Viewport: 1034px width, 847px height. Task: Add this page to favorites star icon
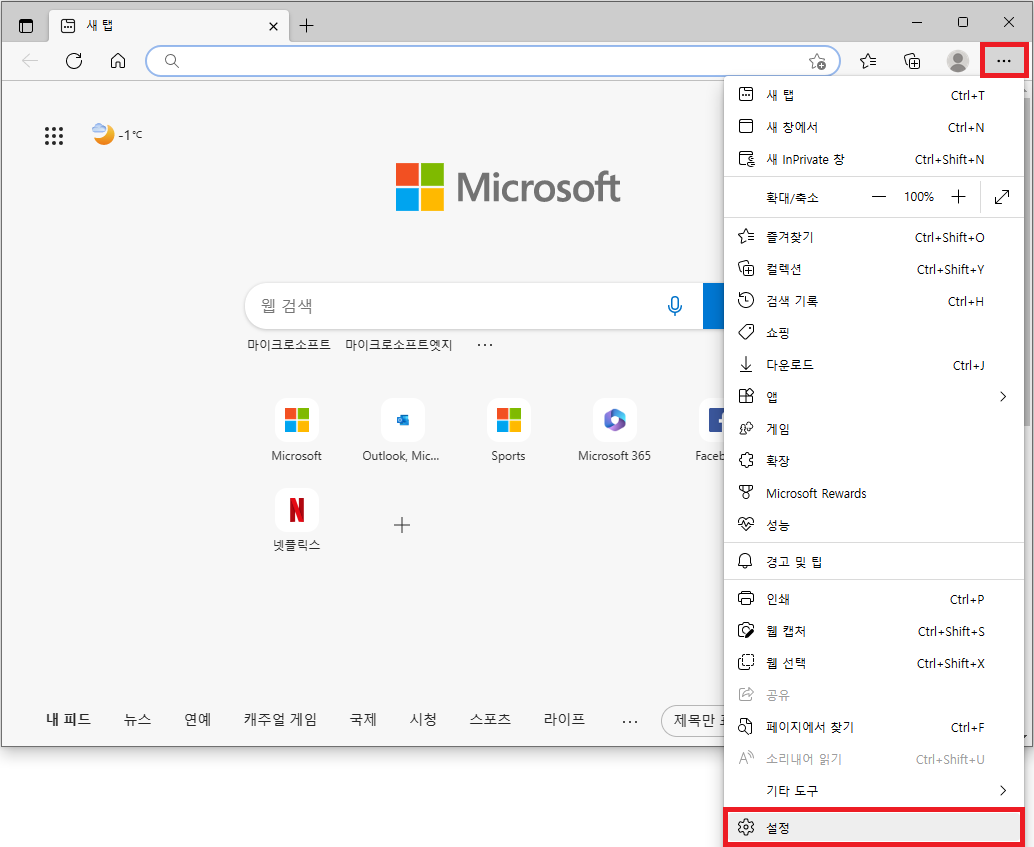(817, 61)
